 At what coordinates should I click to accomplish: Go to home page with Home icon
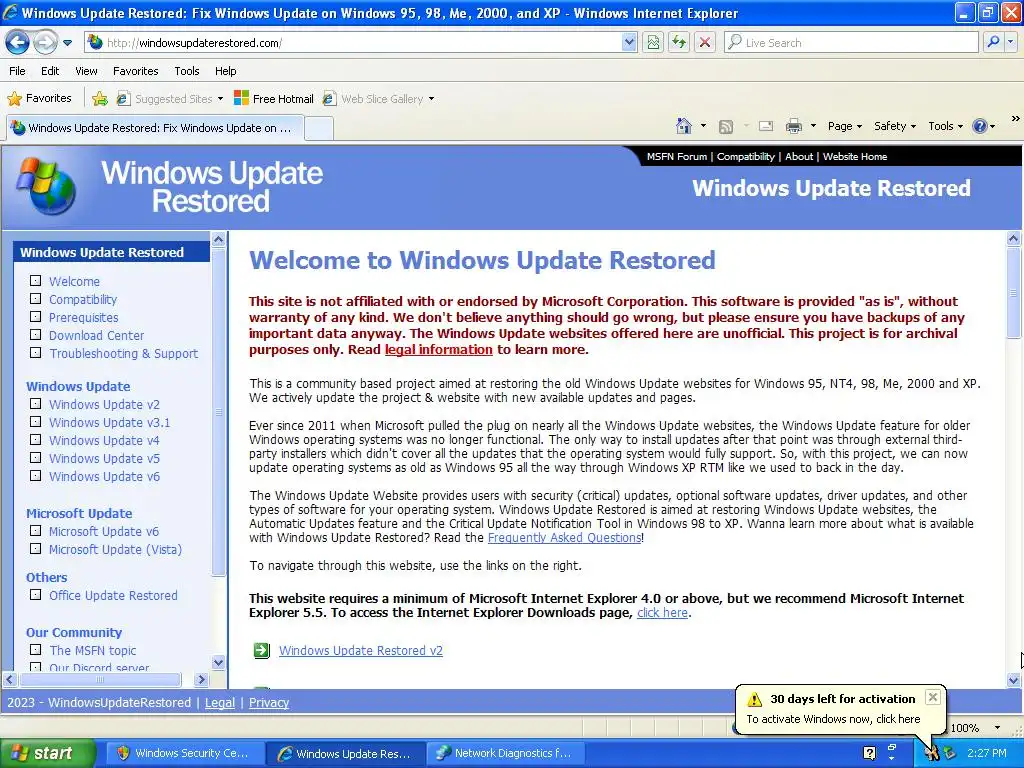click(x=684, y=126)
